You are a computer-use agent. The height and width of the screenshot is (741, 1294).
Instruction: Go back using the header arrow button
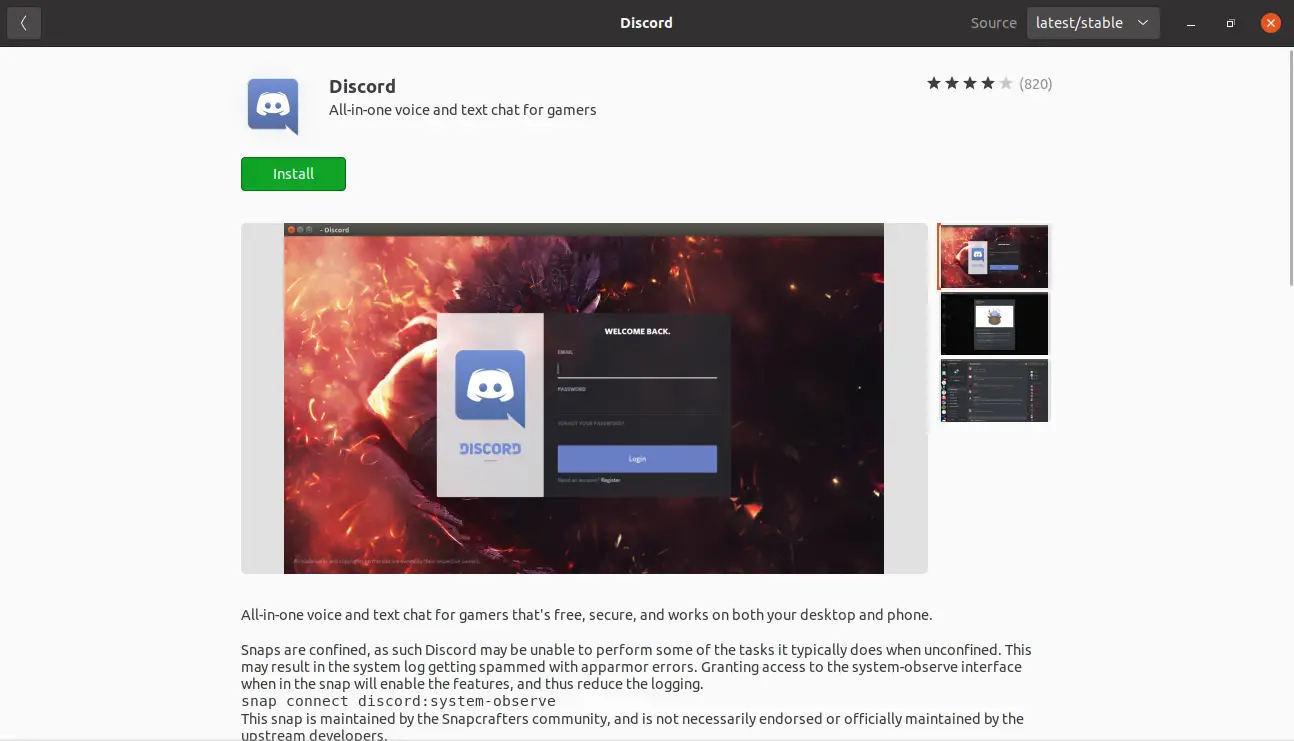pos(24,23)
